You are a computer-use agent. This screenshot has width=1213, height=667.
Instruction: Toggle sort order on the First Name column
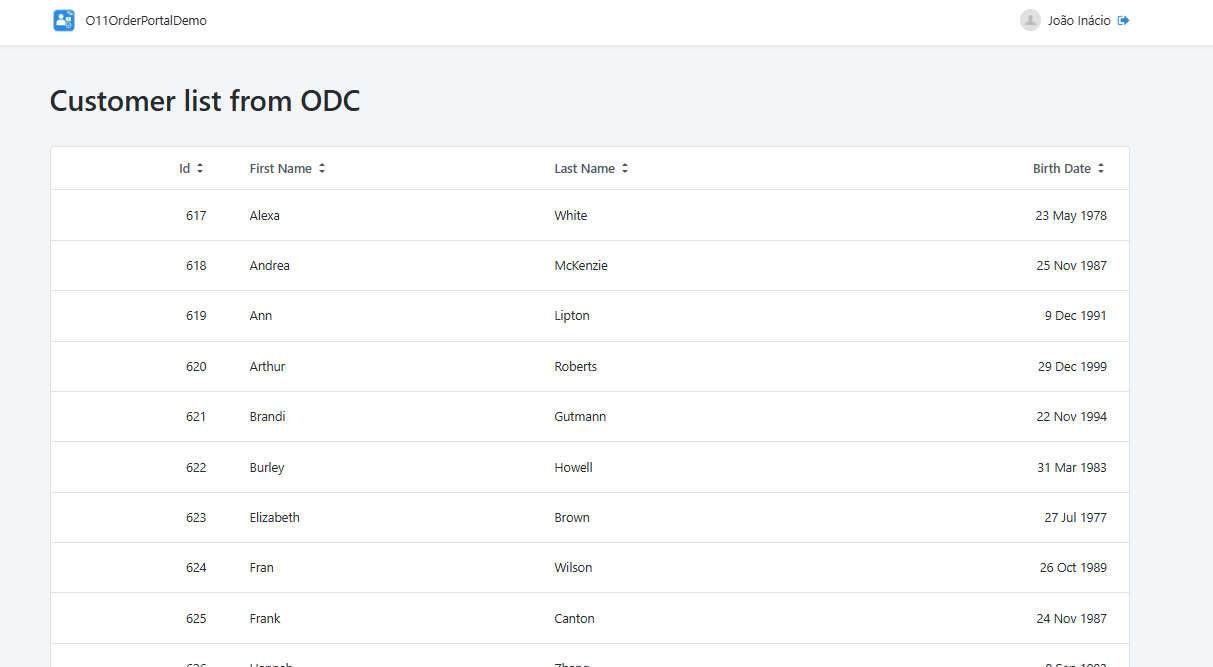pos(321,168)
